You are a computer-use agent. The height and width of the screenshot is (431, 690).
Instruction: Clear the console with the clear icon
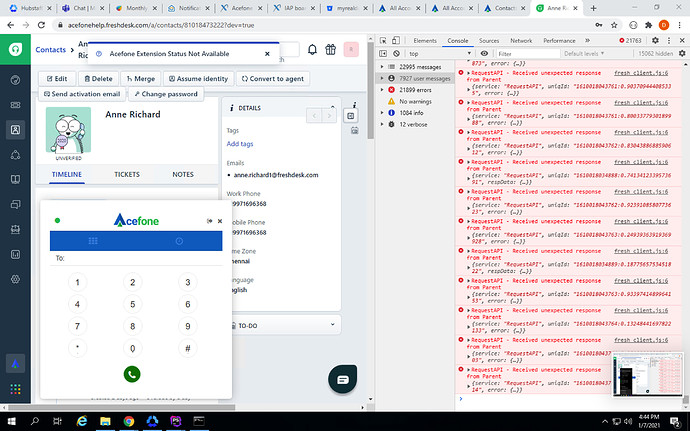pos(396,54)
